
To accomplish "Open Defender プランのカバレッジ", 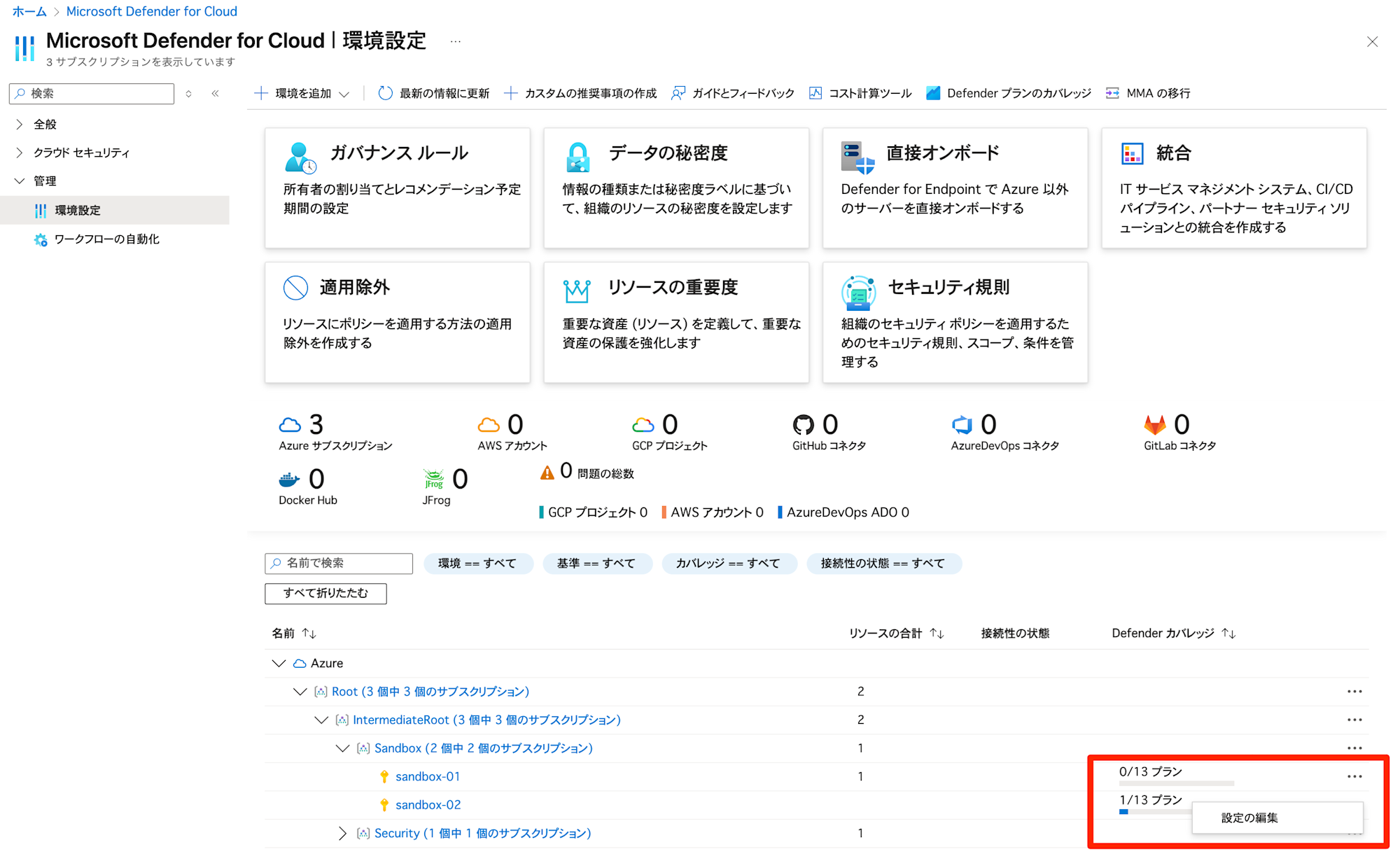I will 1009,93.
